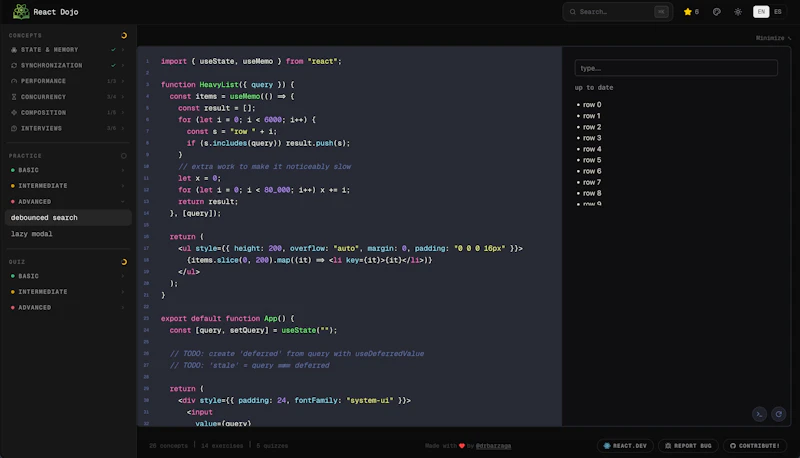Open the React Dojo logo icon

(21, 11)
